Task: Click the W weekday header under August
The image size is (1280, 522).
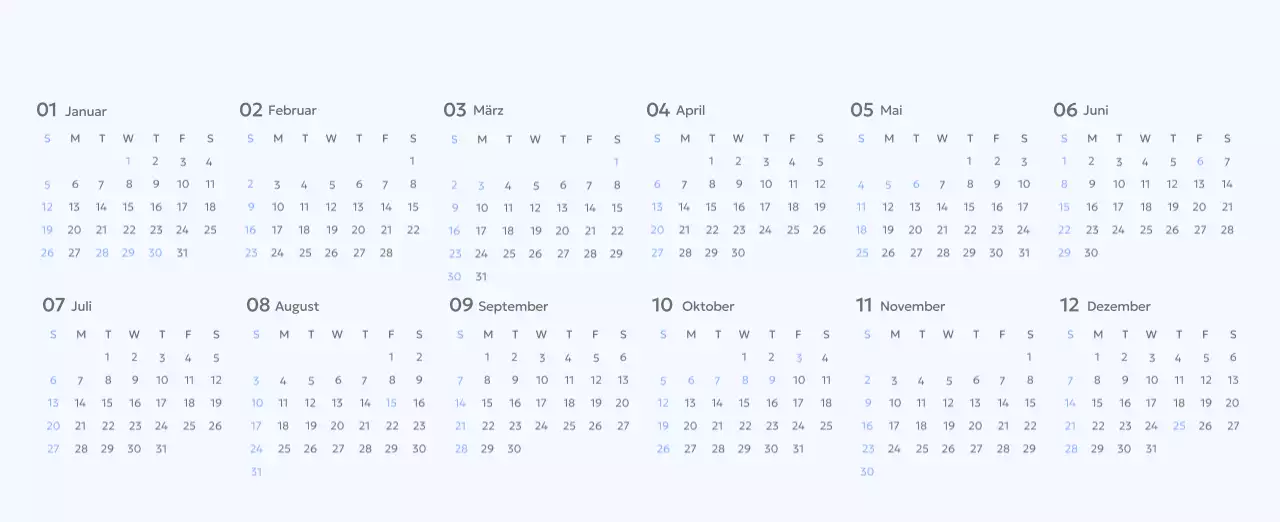Action: coord(337,334)
